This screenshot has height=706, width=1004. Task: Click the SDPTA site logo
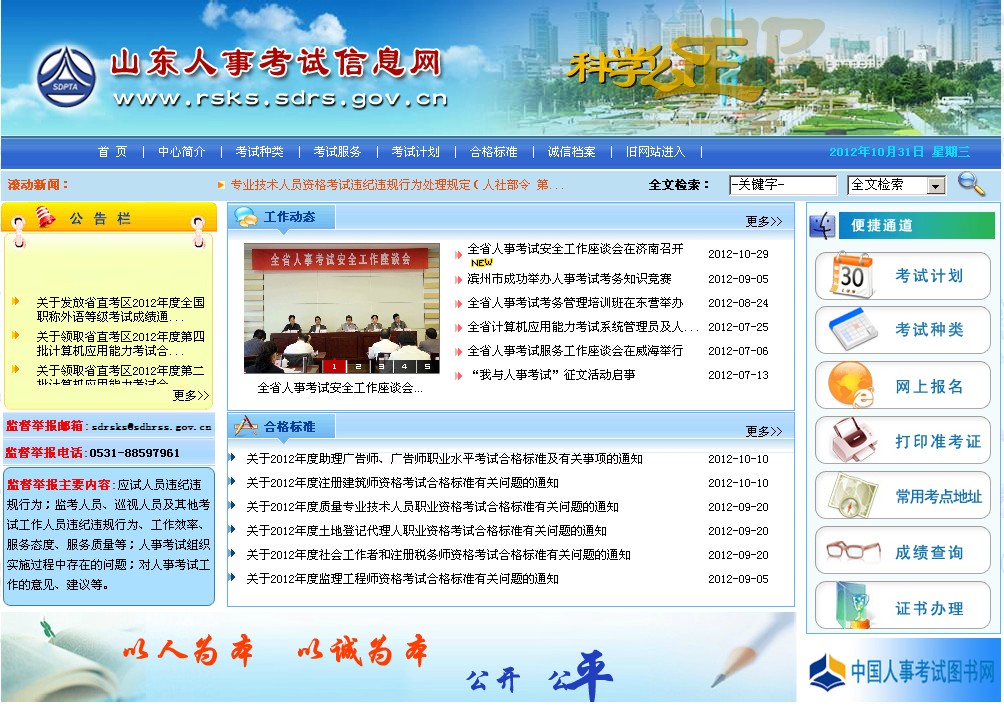click(66, 77)
